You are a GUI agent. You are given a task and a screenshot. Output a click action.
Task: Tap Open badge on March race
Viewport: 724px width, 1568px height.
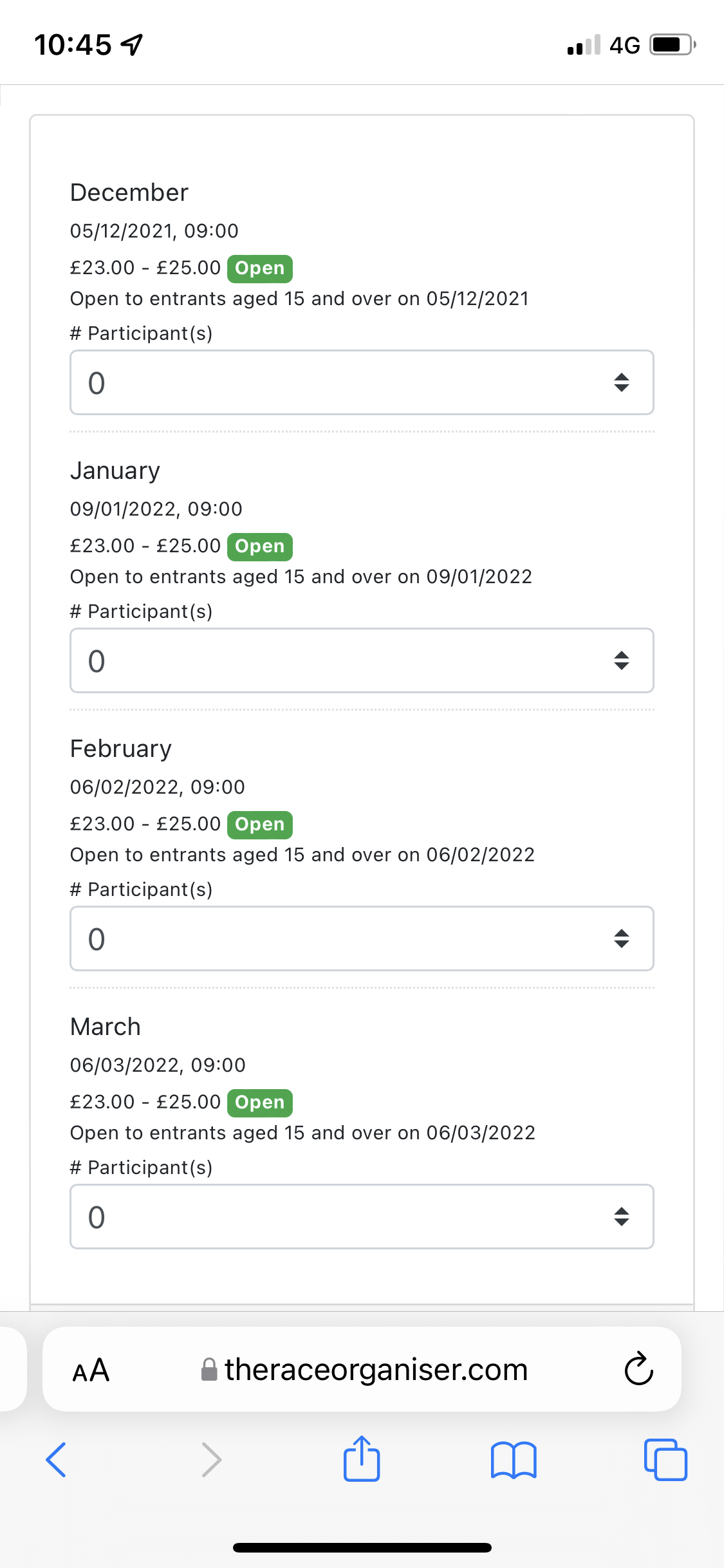[x=259, y=1103]
